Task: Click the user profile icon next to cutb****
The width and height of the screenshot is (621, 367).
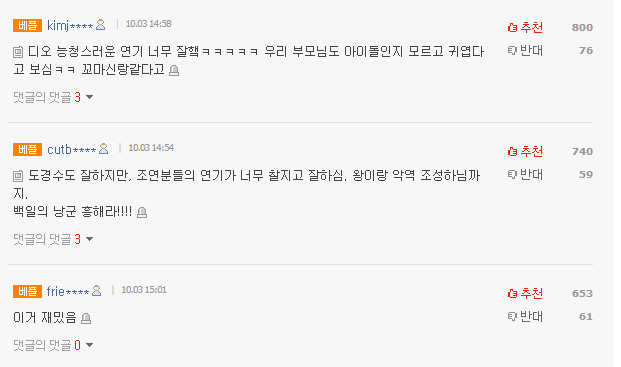Action: (x=103, y=148)
